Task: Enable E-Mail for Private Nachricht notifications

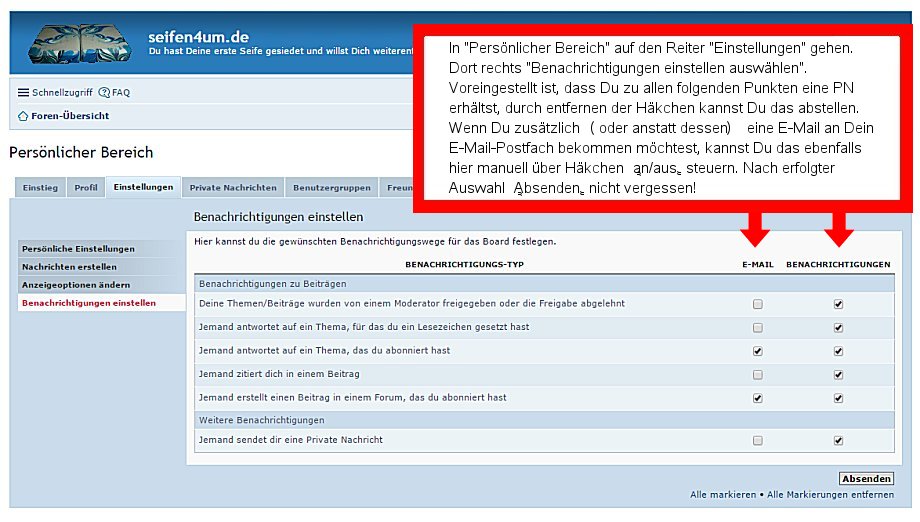Action: point(757,440)
